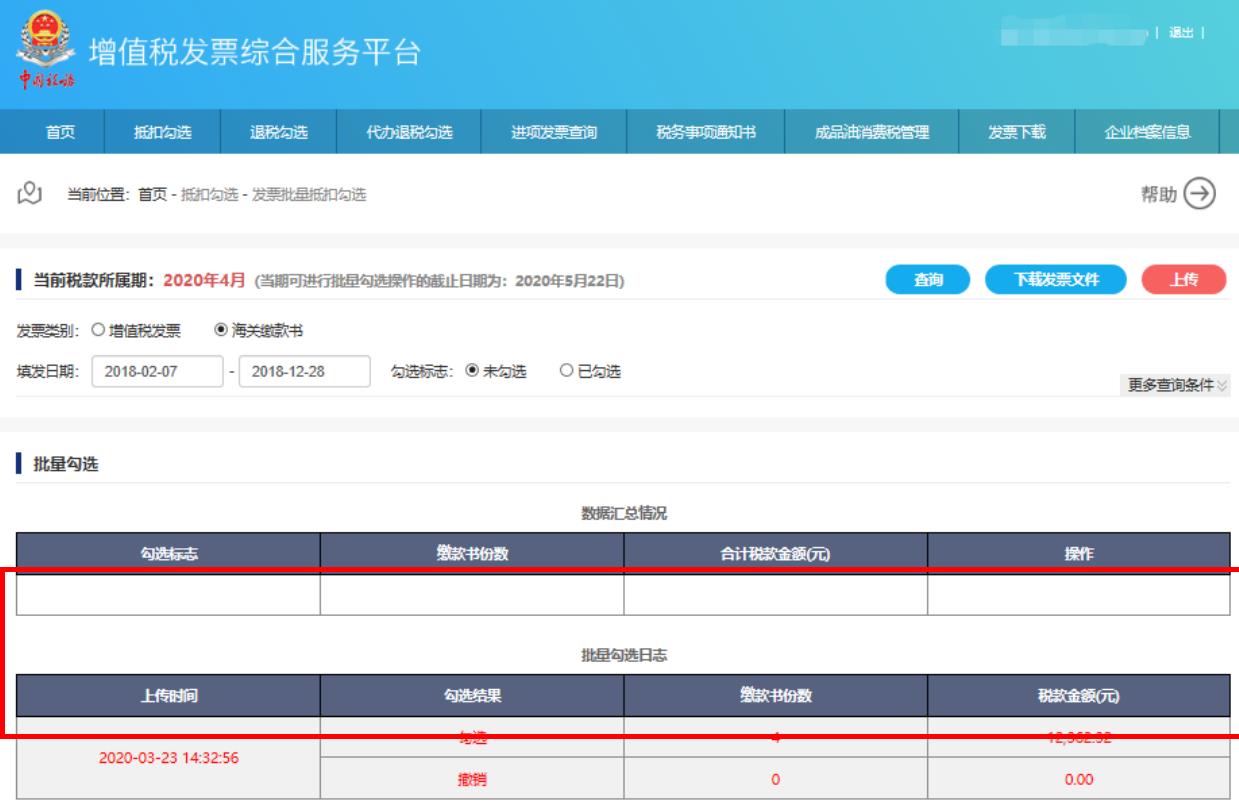Click the location pin icon in breadcrumb
1239x803 pixels.
tap(32, 194)
